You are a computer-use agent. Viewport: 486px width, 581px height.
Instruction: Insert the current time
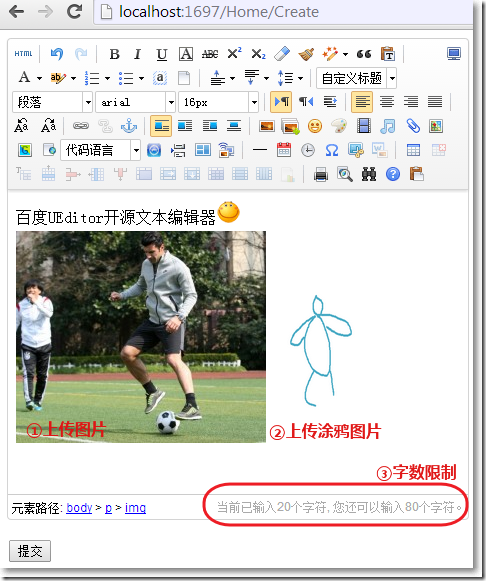[308, 150]
